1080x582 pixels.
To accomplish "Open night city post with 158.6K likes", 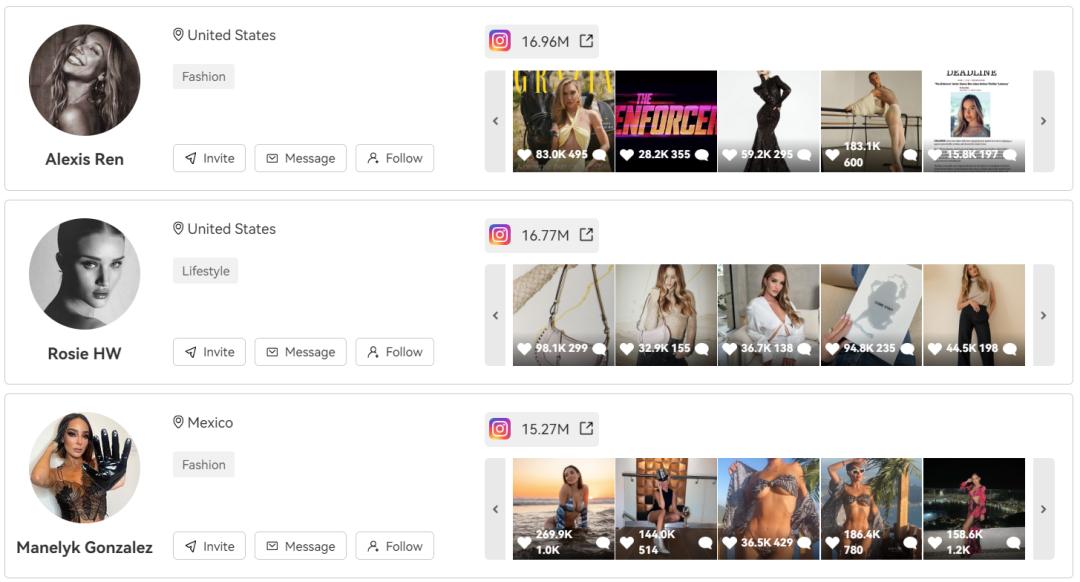I will point(974,509).
